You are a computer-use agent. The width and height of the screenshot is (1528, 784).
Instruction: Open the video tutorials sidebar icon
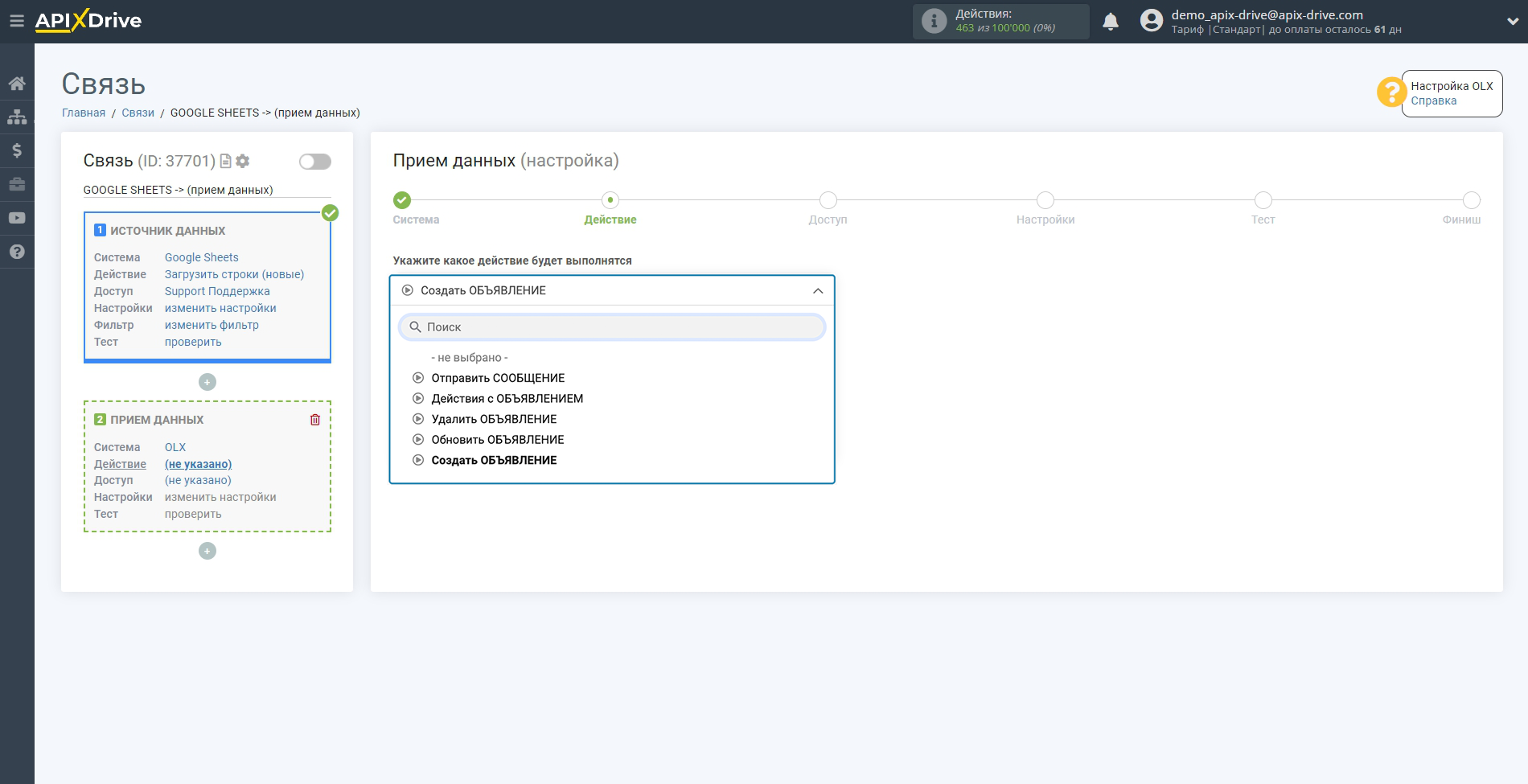coord(17,218)
